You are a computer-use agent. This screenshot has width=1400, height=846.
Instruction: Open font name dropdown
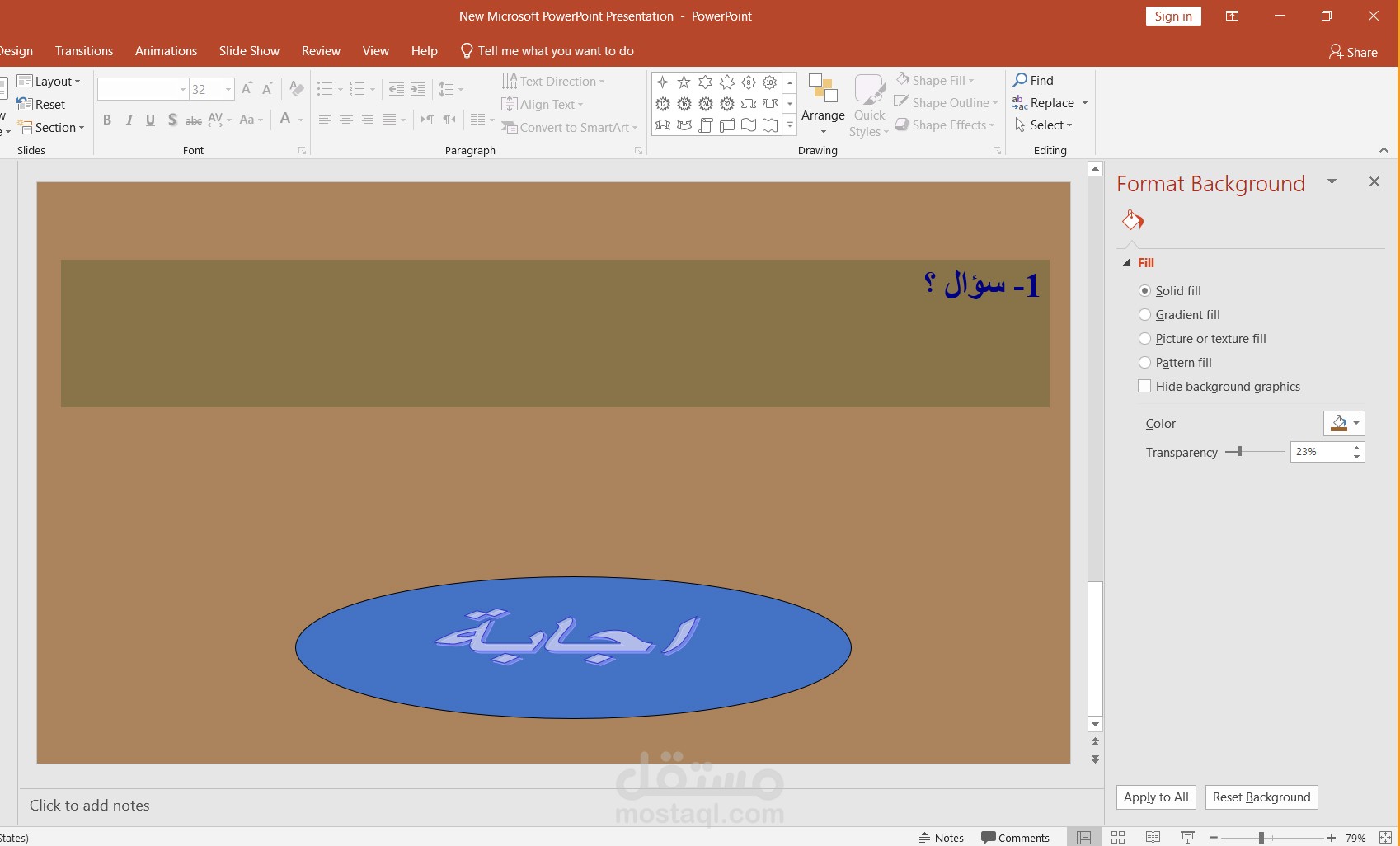tap(182, 89)
